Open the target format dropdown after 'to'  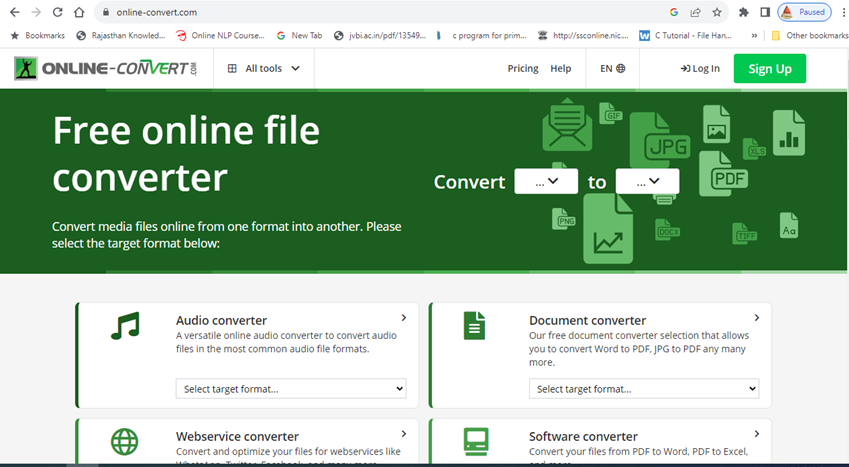[x=647, y=181]
